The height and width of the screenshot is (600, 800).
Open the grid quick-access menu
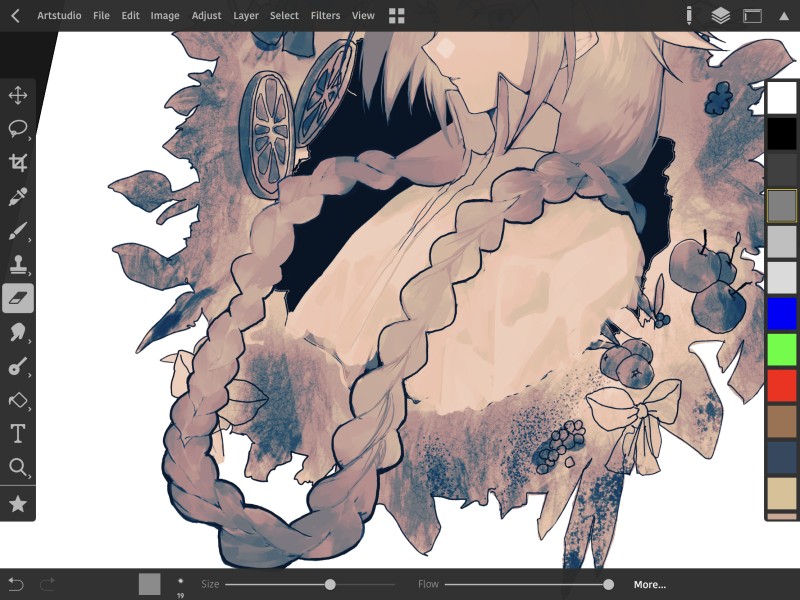coord(396,16)
